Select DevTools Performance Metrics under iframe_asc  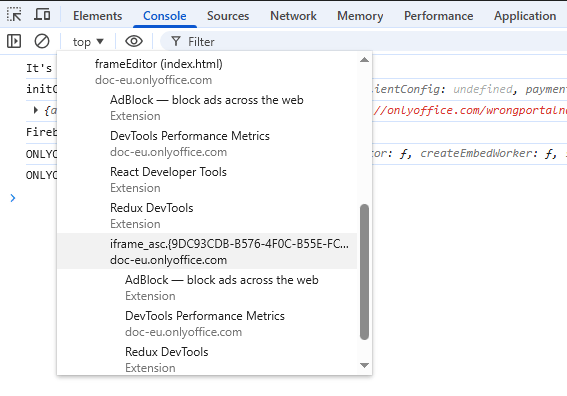point(207,323)
